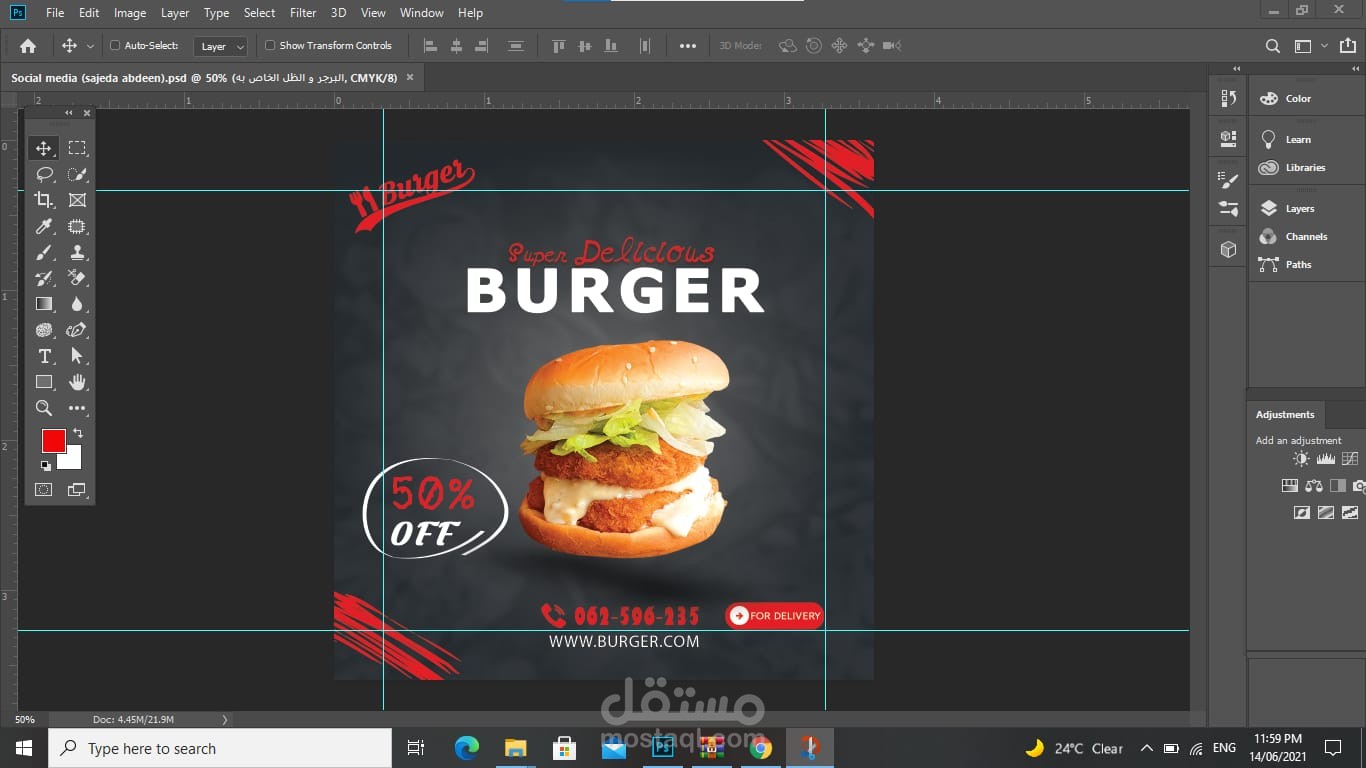Toggle Quick Mask mode
Image resolution: width=1366 pixels, height=768 pixels.
[x=44, y=490]
